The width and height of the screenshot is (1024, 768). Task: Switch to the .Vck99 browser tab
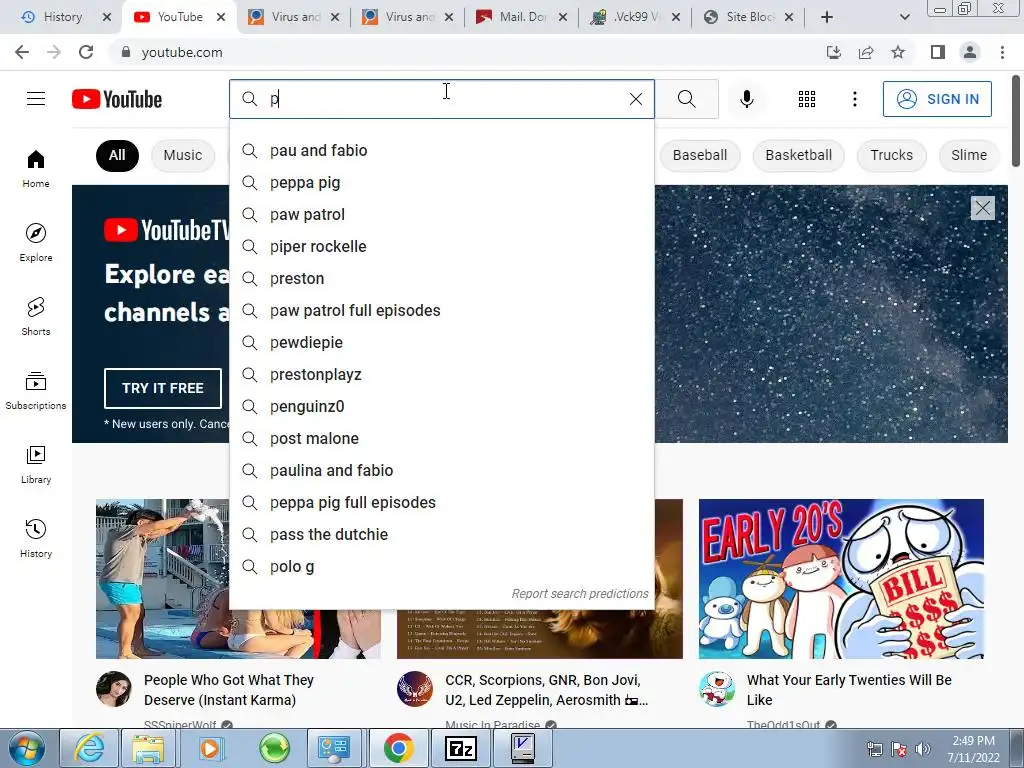click(x=635, y=17)
